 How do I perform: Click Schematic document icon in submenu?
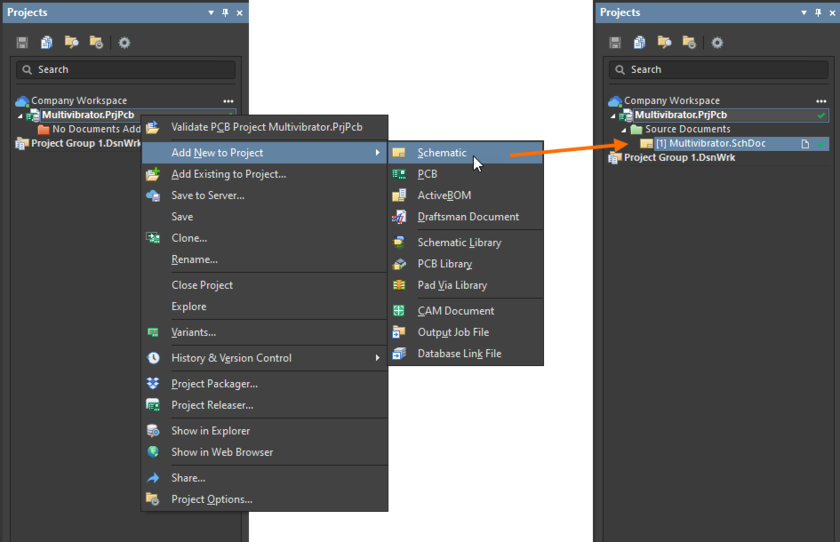[399, 153]
